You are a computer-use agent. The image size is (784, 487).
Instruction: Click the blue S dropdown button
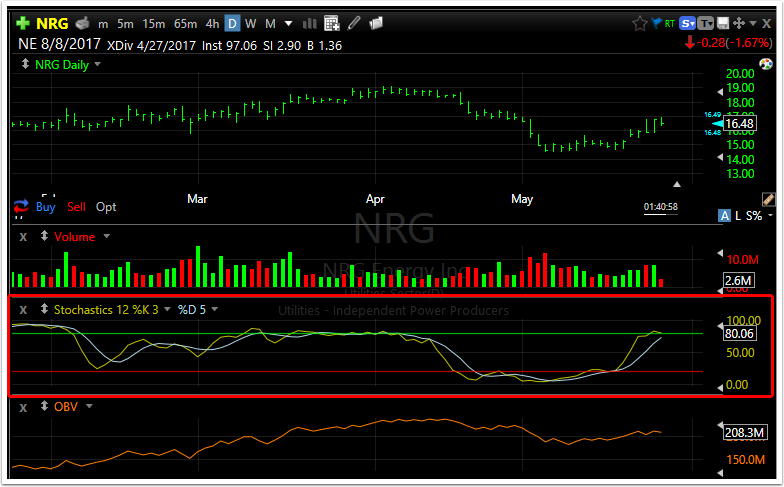(688, 24)
